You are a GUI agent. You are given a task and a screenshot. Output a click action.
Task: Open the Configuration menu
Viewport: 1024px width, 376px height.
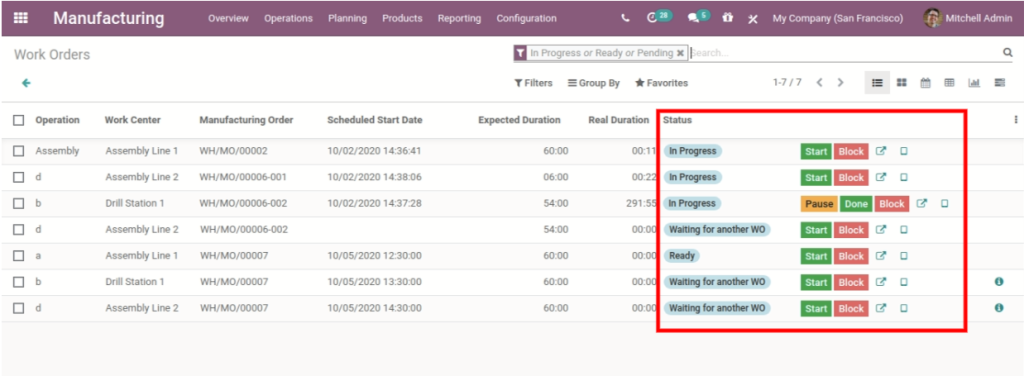tap(526, 18)
